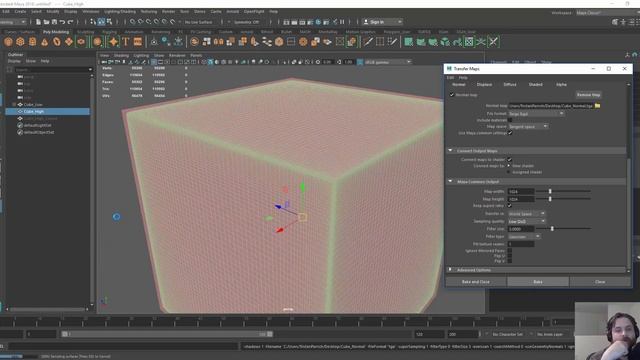Click the Multi-Cut knife shelf icon
This screenshot has height=360, width=640.
(x=368, y=42)
